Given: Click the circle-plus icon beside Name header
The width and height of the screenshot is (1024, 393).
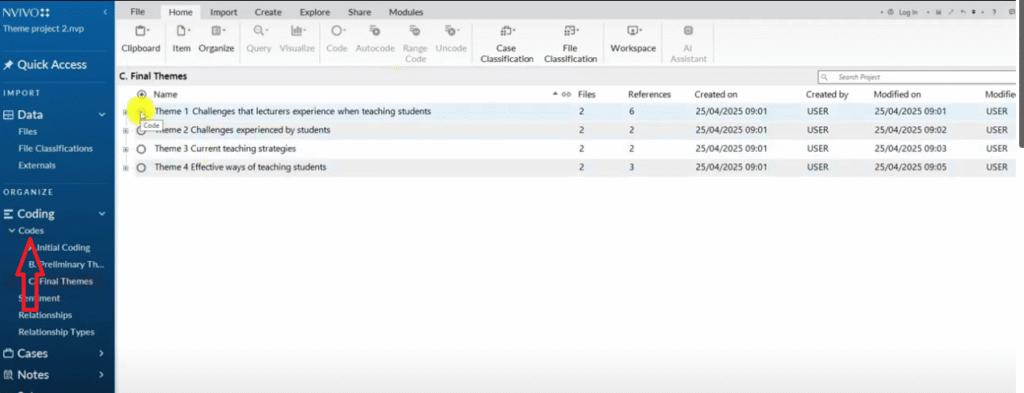Looking at the screenshot, I should point(142,94).
